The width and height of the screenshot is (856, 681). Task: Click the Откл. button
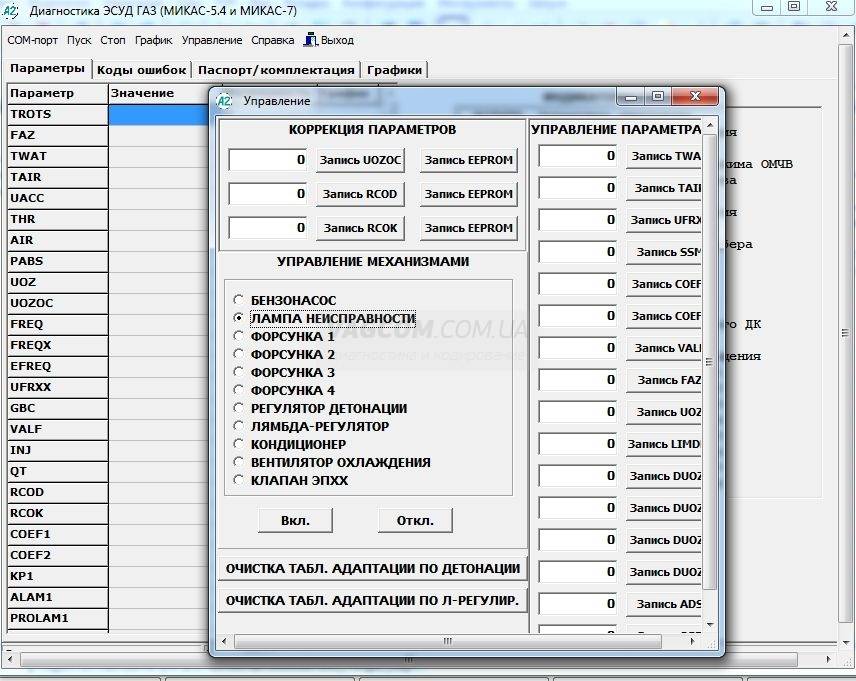(415, 520)
